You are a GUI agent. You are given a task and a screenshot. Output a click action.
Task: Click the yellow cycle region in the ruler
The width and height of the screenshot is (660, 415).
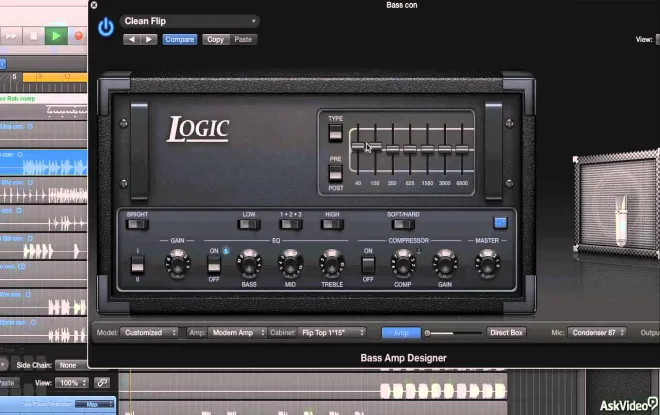pyautogui.click(x=55, y=77)
